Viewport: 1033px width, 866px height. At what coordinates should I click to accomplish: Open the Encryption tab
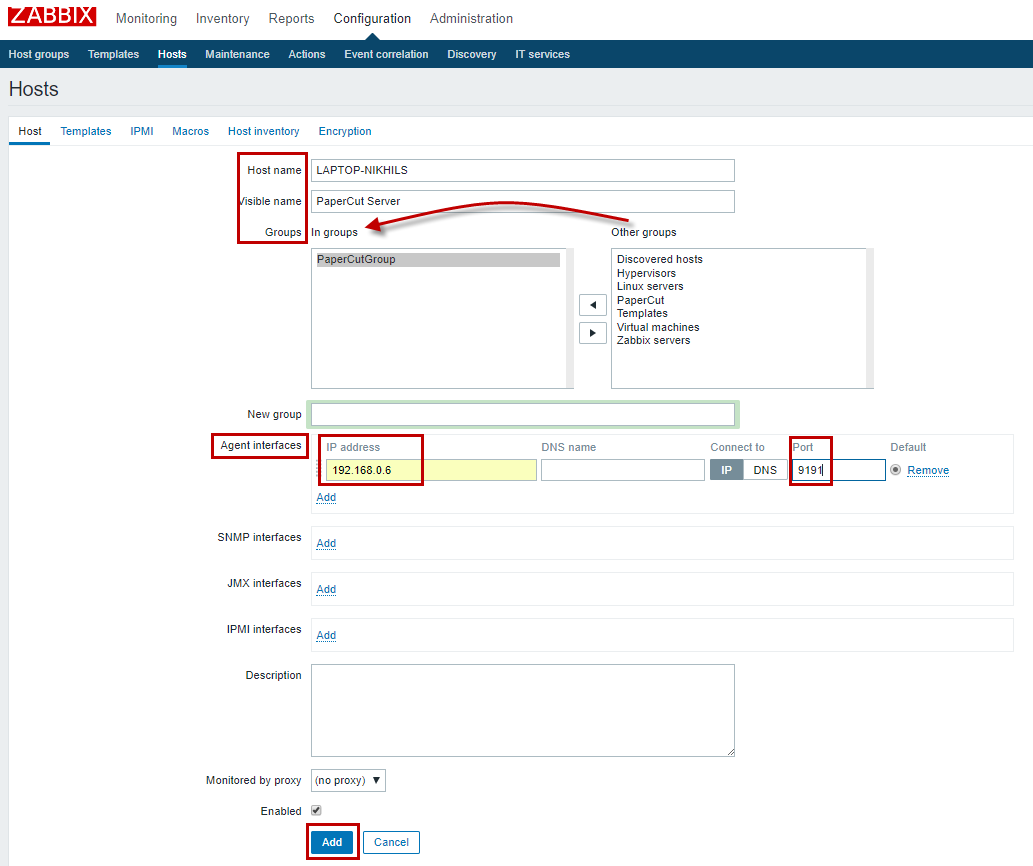(x=344, y=131)
